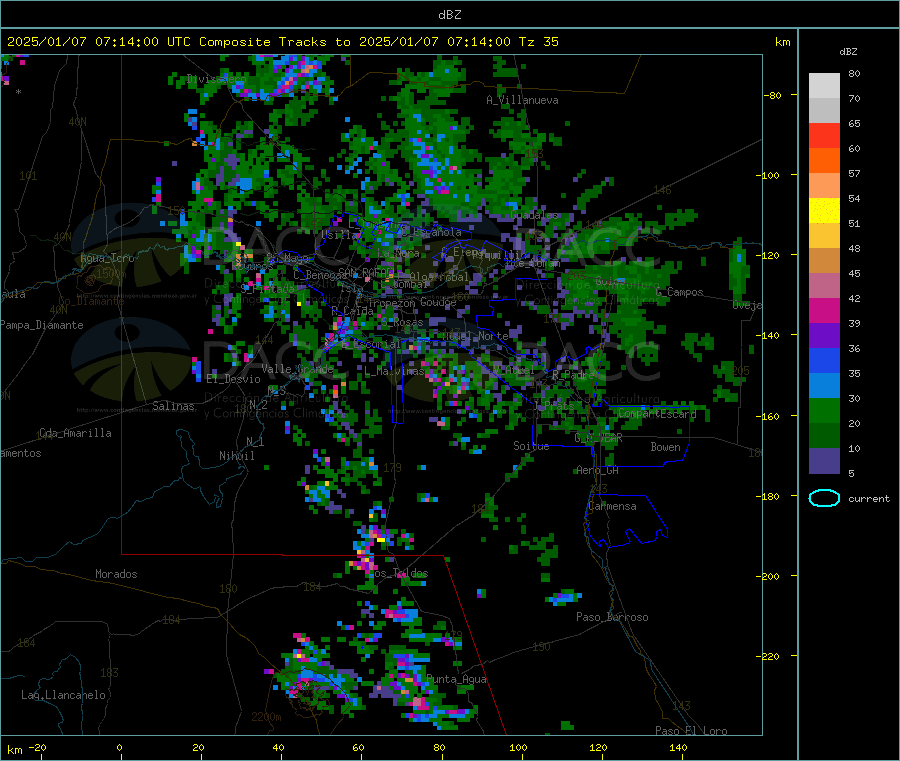Click the green 20 dBZ legend color
The height and width of the screenshot is (761, 900).
click(x=824, y=410)
